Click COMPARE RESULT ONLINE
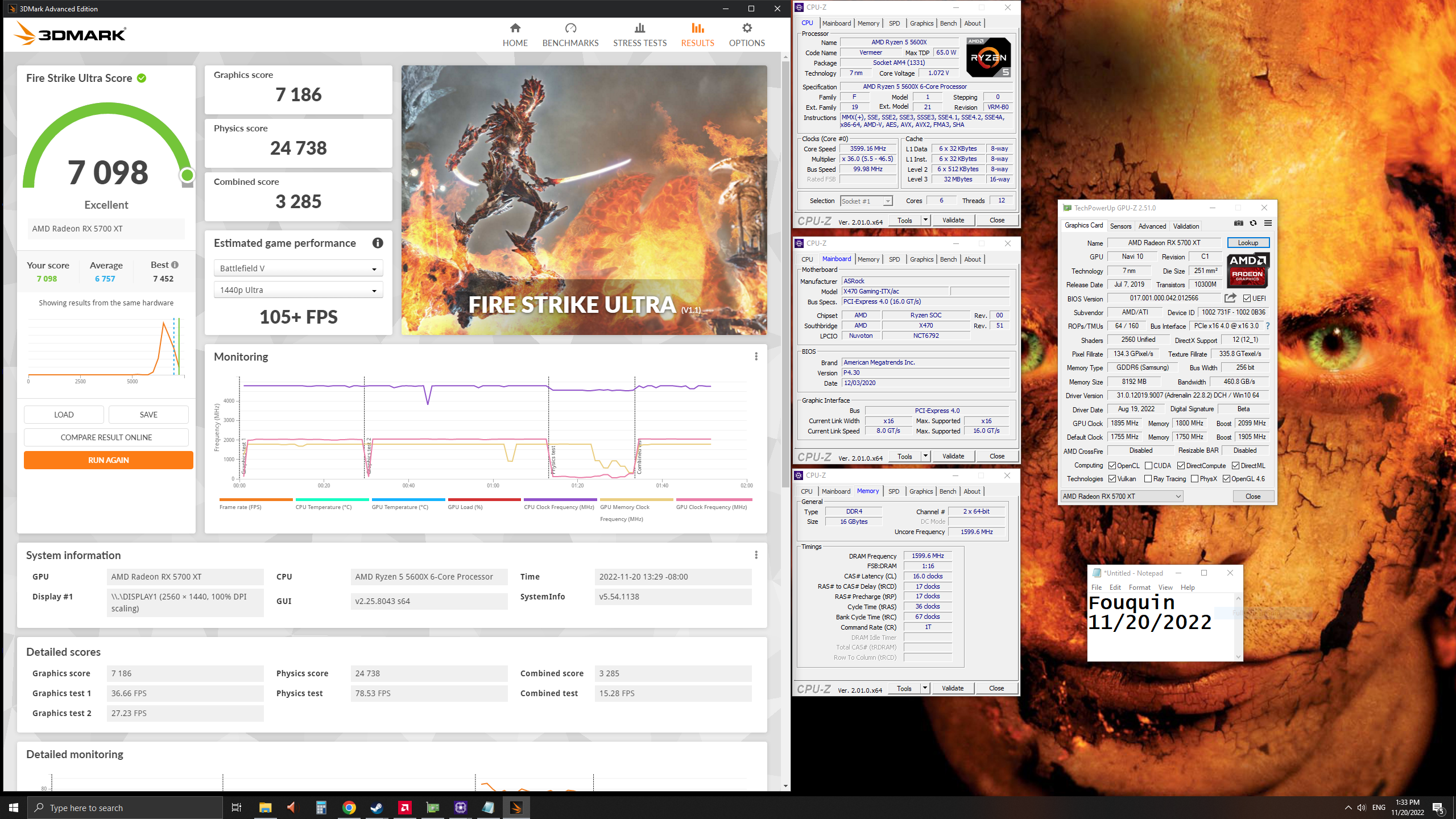This screenshot has width=1456, height=819. click(x=106, y=437)
